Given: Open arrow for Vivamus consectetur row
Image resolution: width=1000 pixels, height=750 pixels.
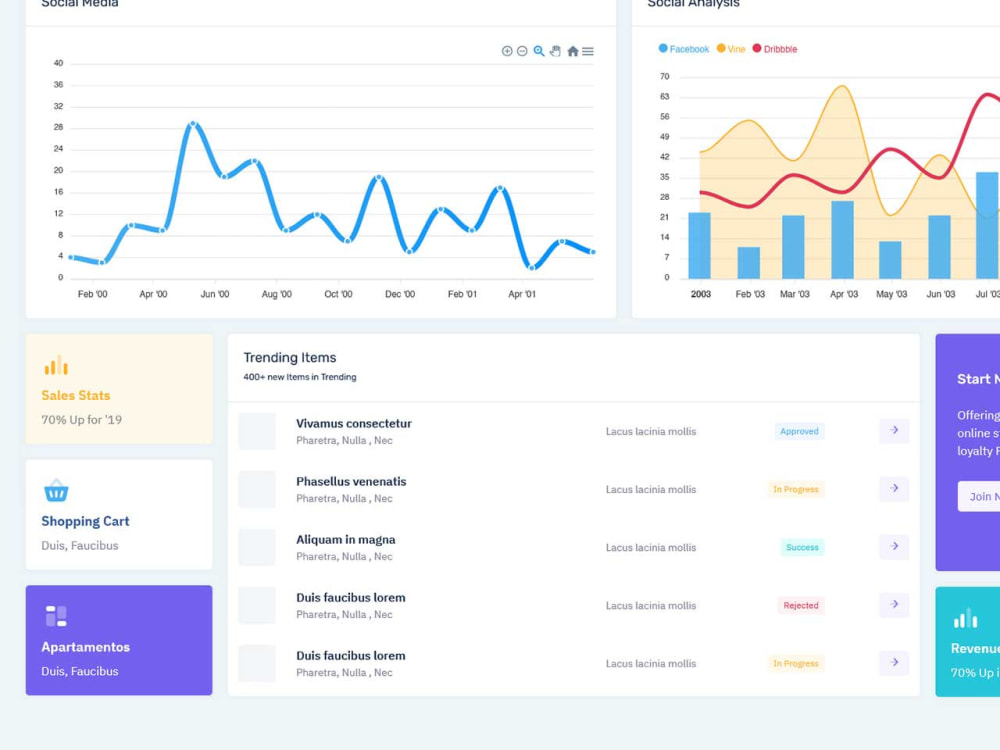Looking at the screenshot, I should pos(894,430).
